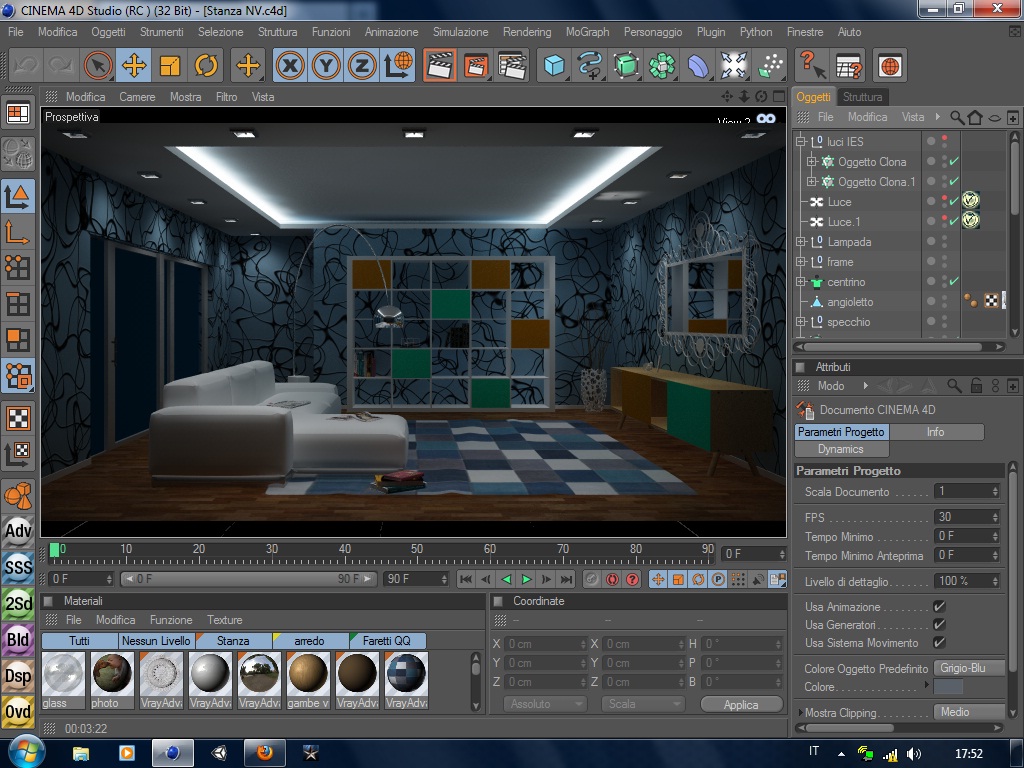
Task: Click the Colore swatch in attributes
Action: (948, 687)
